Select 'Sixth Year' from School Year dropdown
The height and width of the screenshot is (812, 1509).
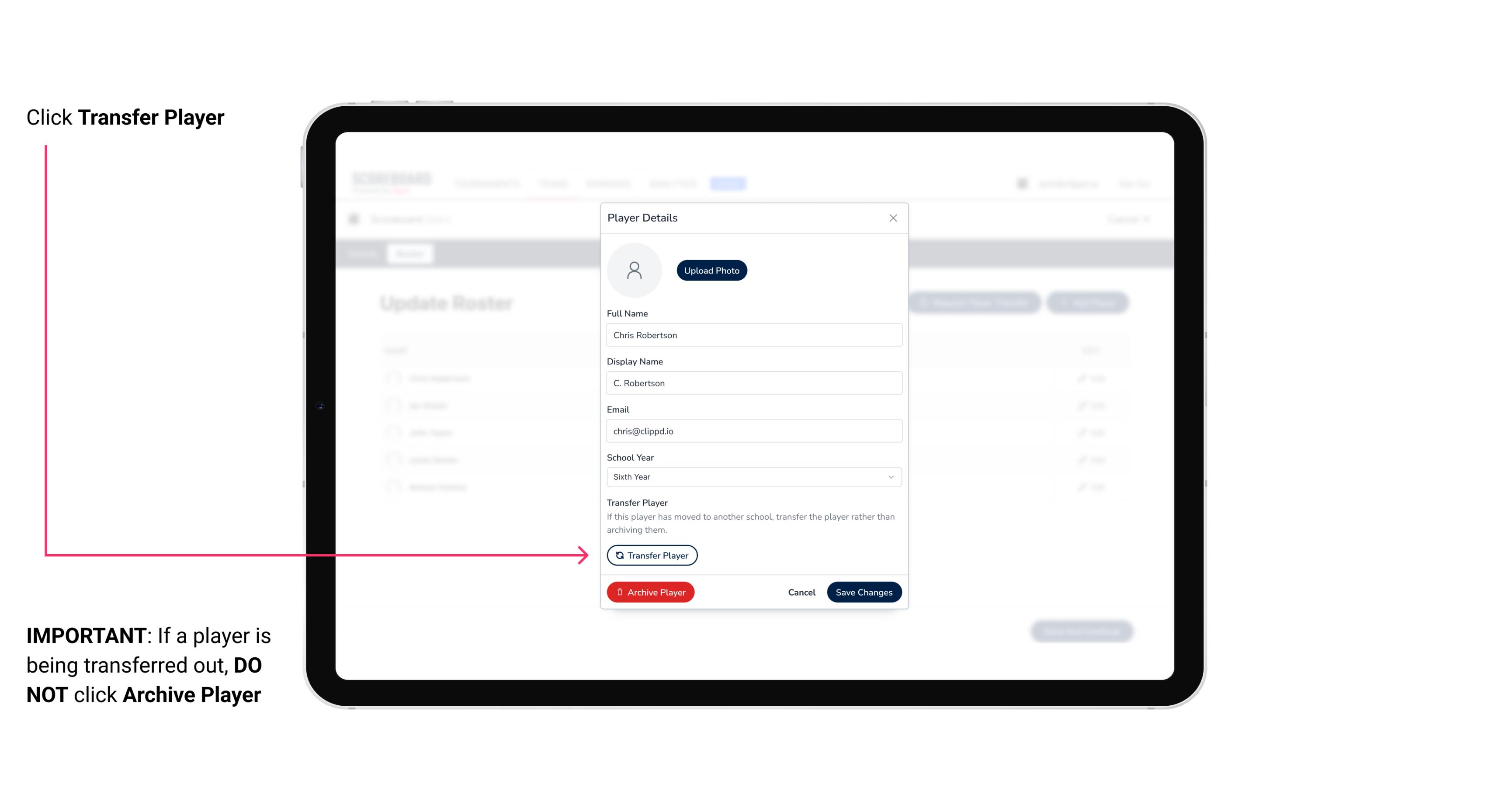(x=753, y=476)
